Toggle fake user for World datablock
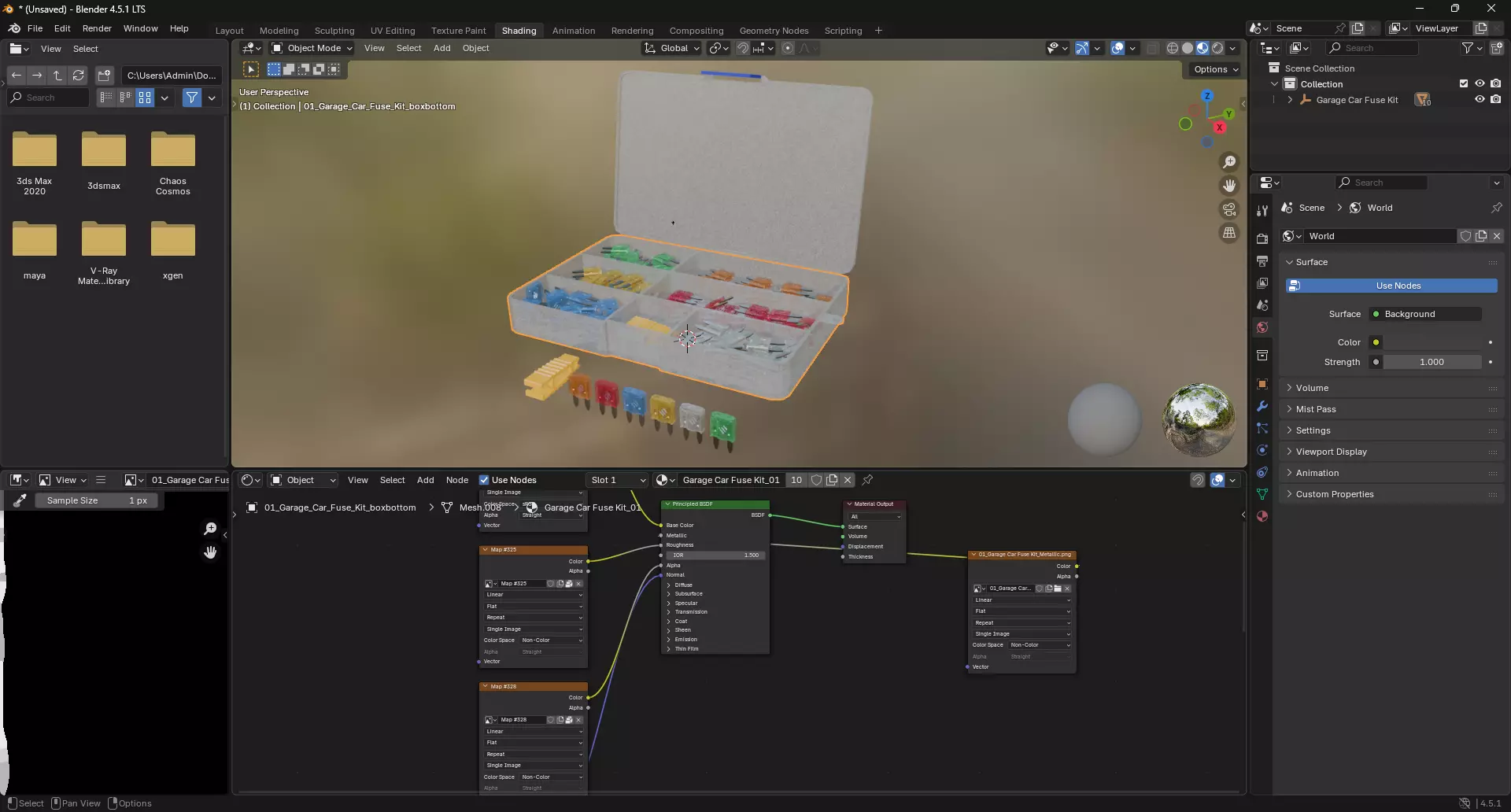This screenshot has height=812, width=1511. coord(1465,236)
